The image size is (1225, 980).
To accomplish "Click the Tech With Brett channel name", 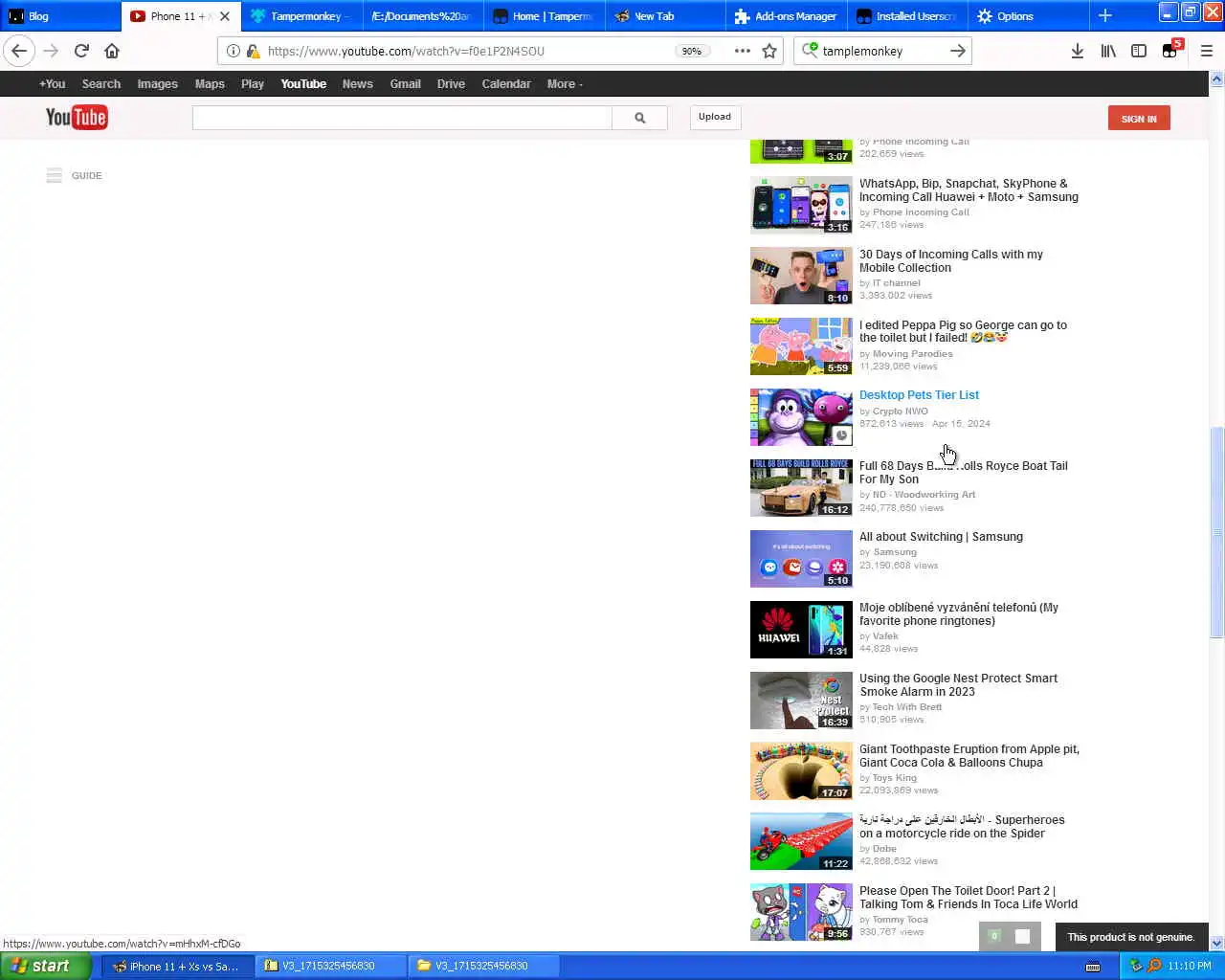I will coord(906,707).
